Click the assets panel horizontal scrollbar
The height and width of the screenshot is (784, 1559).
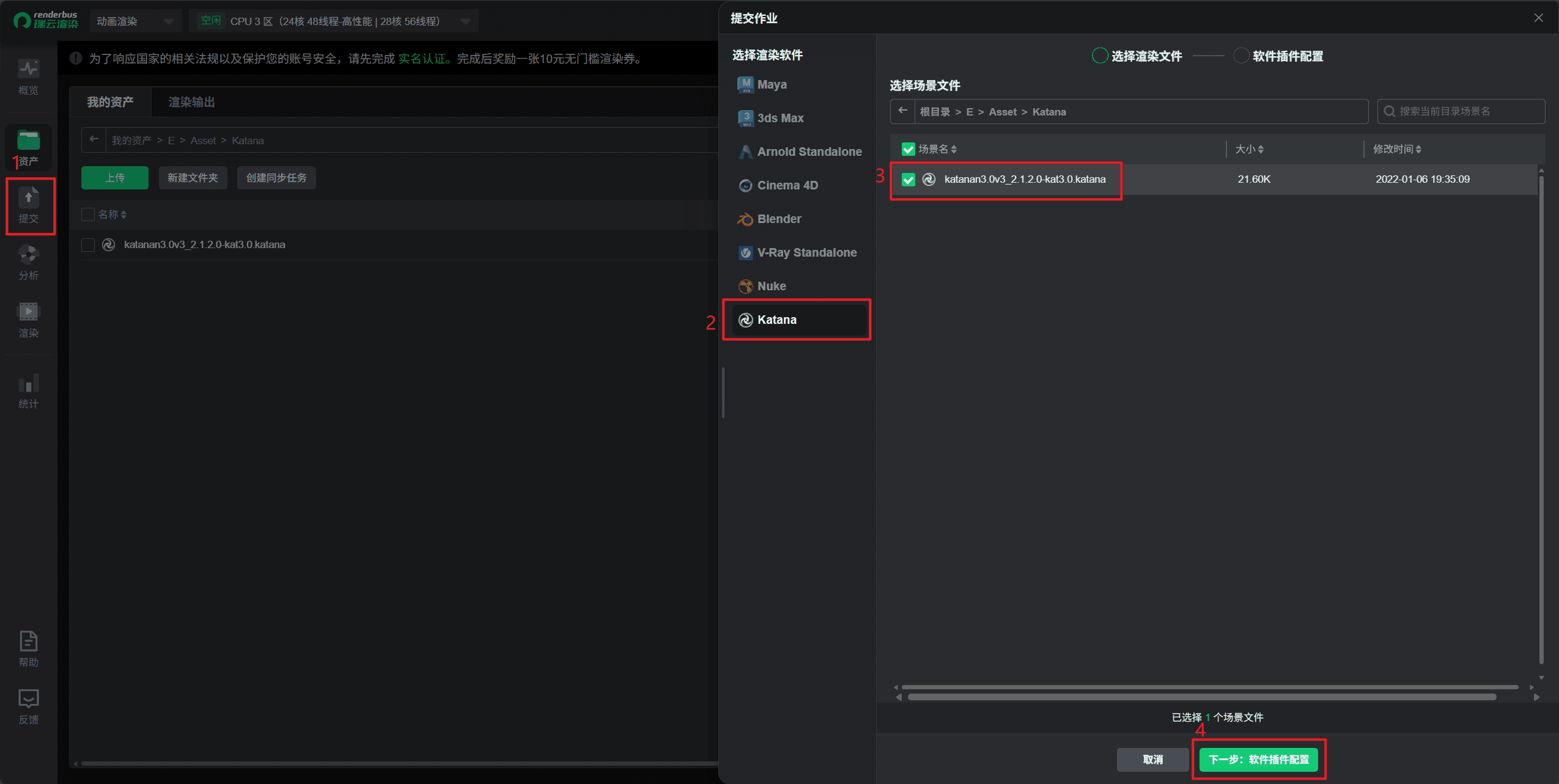pos(400,763)
